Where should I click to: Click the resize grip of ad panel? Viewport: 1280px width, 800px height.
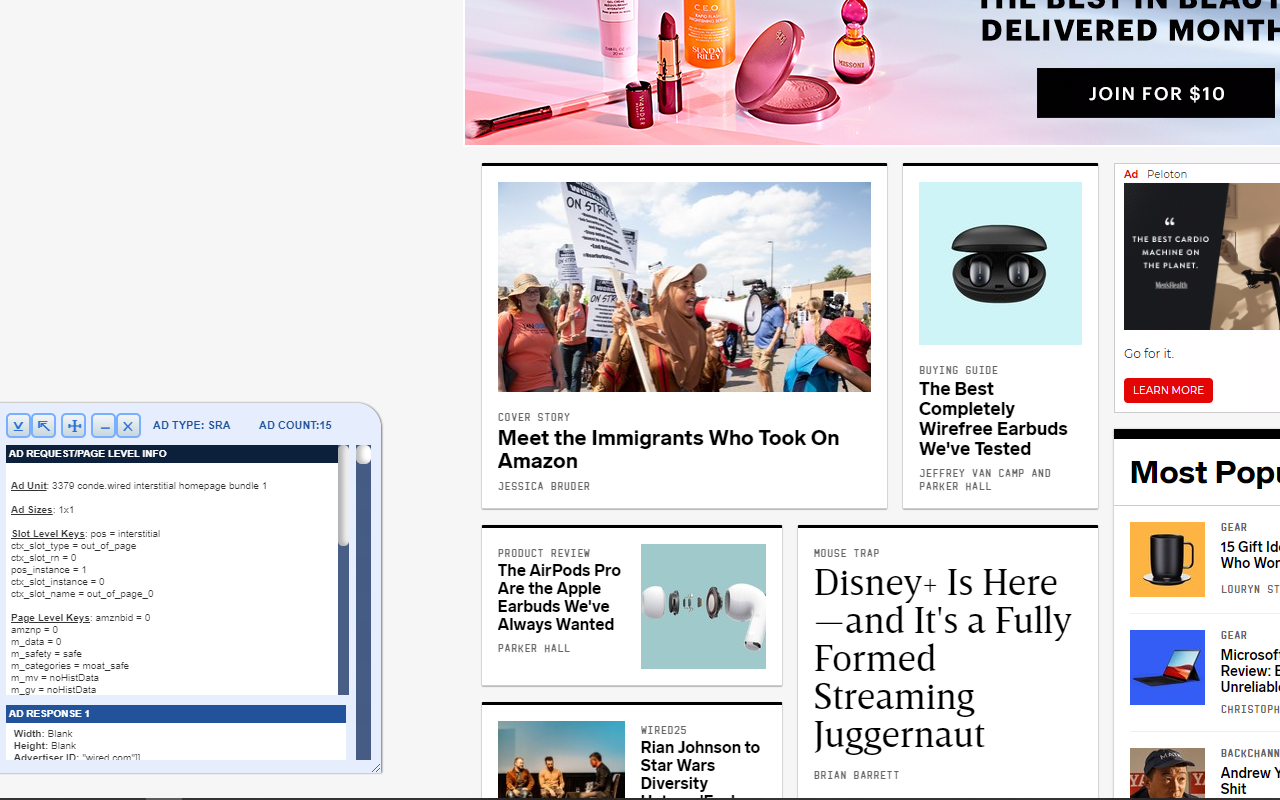[376, 768]
